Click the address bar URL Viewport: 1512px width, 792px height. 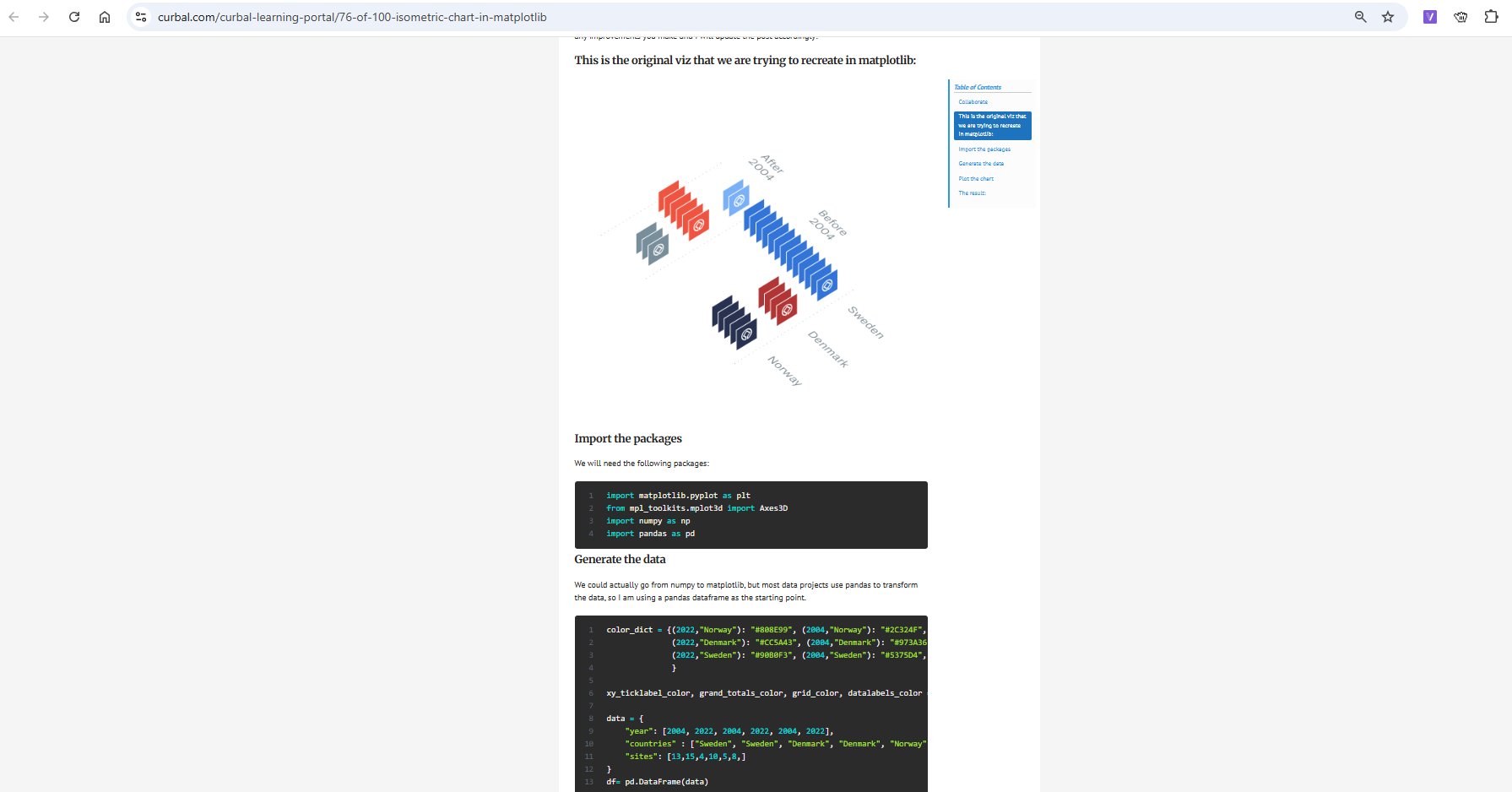tap(352, 17)
